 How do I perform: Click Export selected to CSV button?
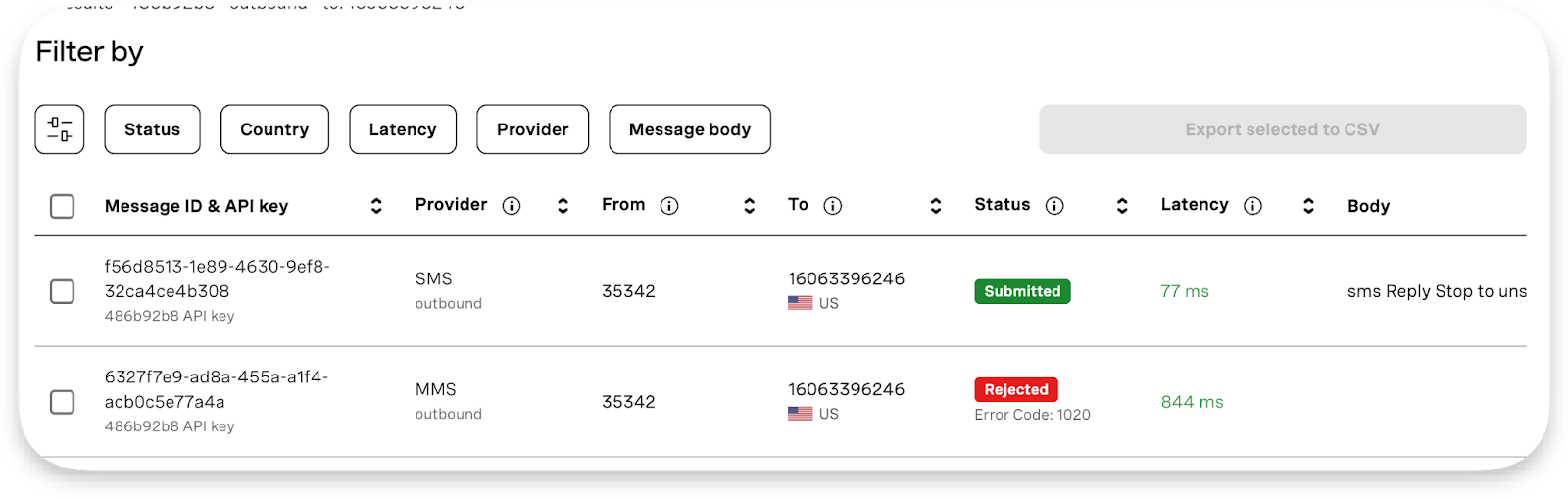(1282, 129)
